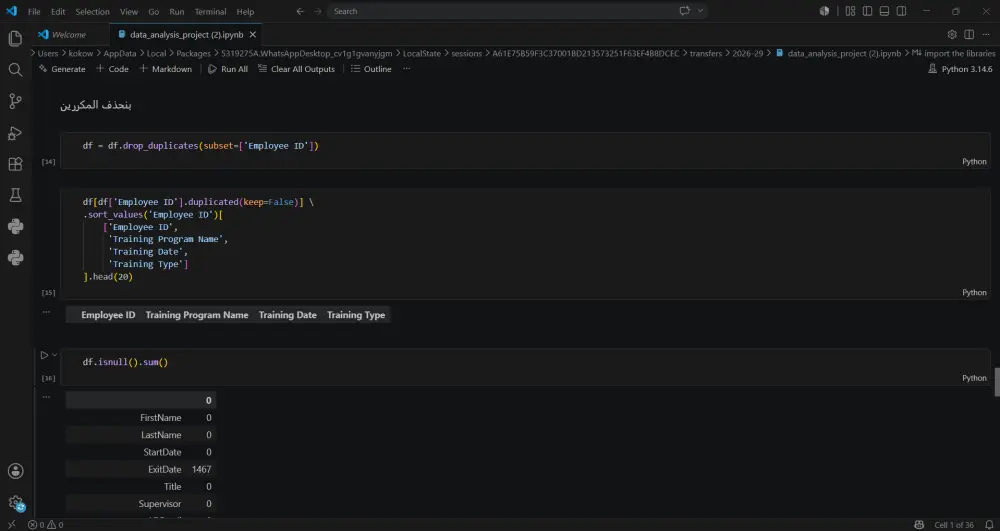Add a Code cell
1000x531 pixels.
click(112, 69)
